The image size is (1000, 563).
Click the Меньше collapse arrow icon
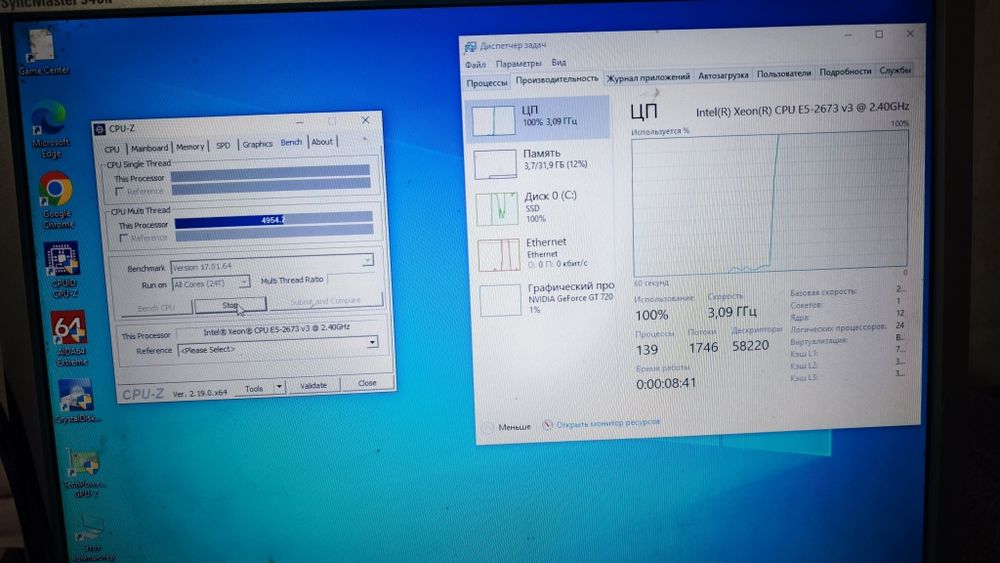click(x=487, y=428)
